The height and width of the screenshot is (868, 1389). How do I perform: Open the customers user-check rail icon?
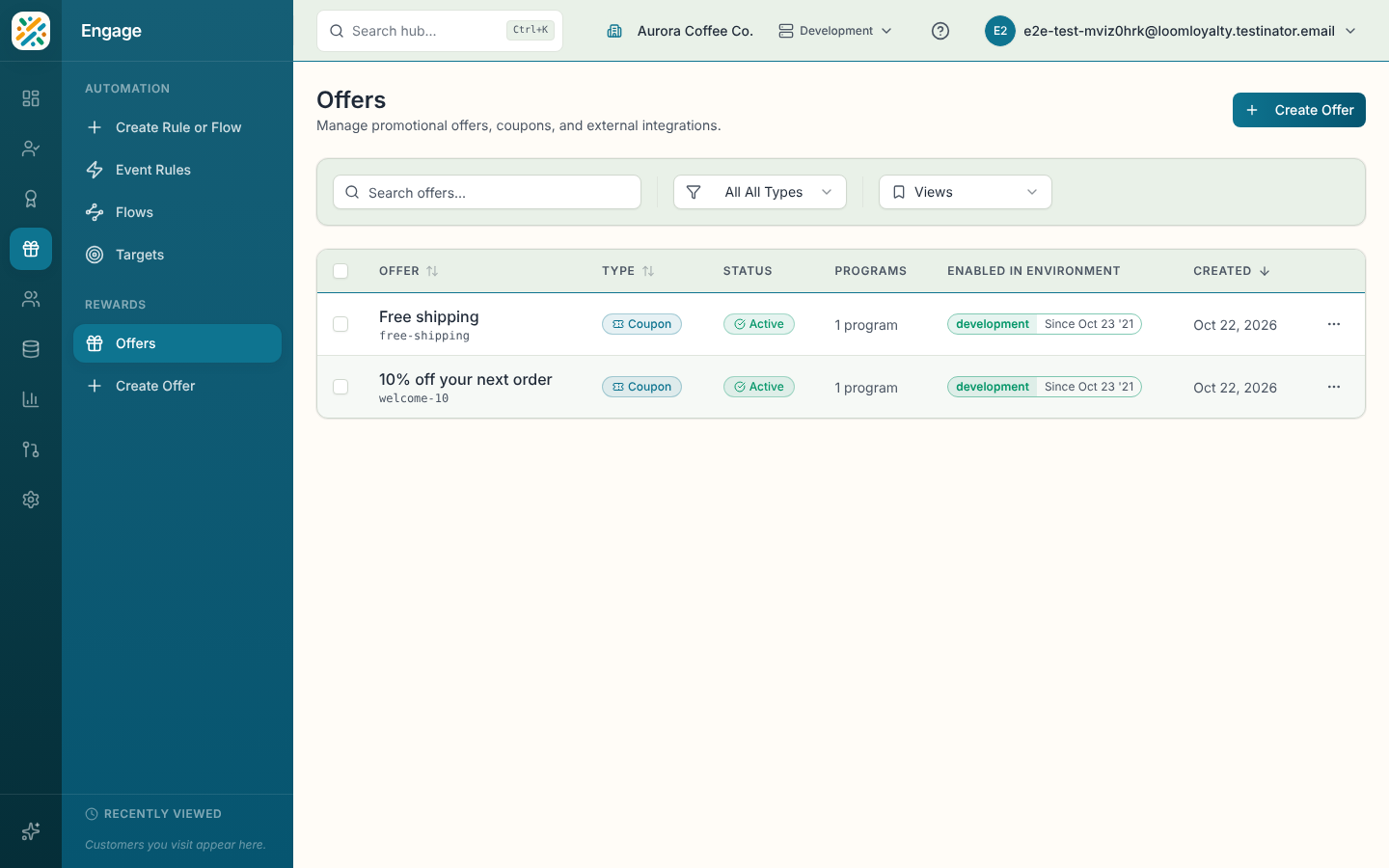pyautogui.click(x=31, y=149)
